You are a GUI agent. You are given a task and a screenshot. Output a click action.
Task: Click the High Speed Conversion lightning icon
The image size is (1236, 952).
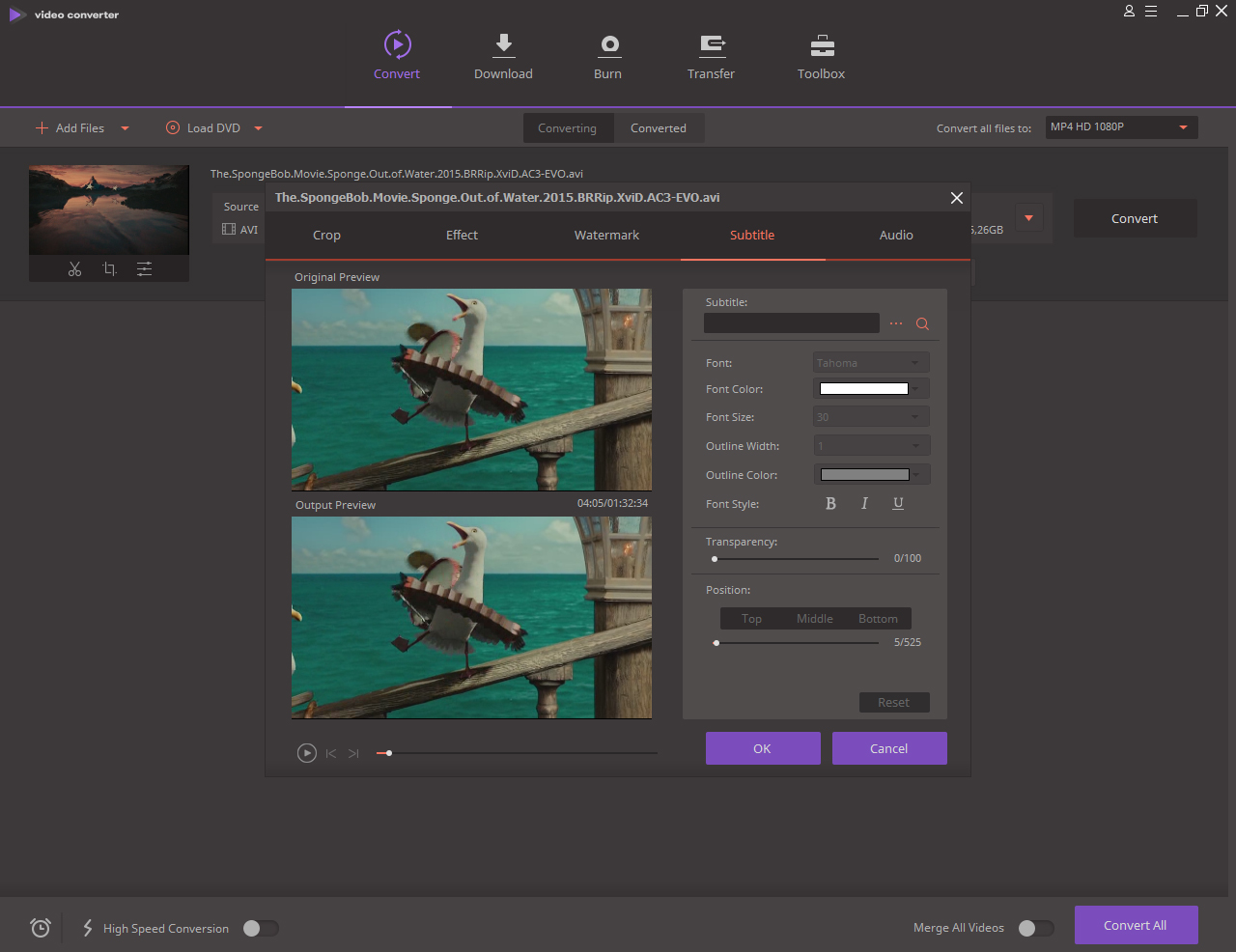[87, 928]
